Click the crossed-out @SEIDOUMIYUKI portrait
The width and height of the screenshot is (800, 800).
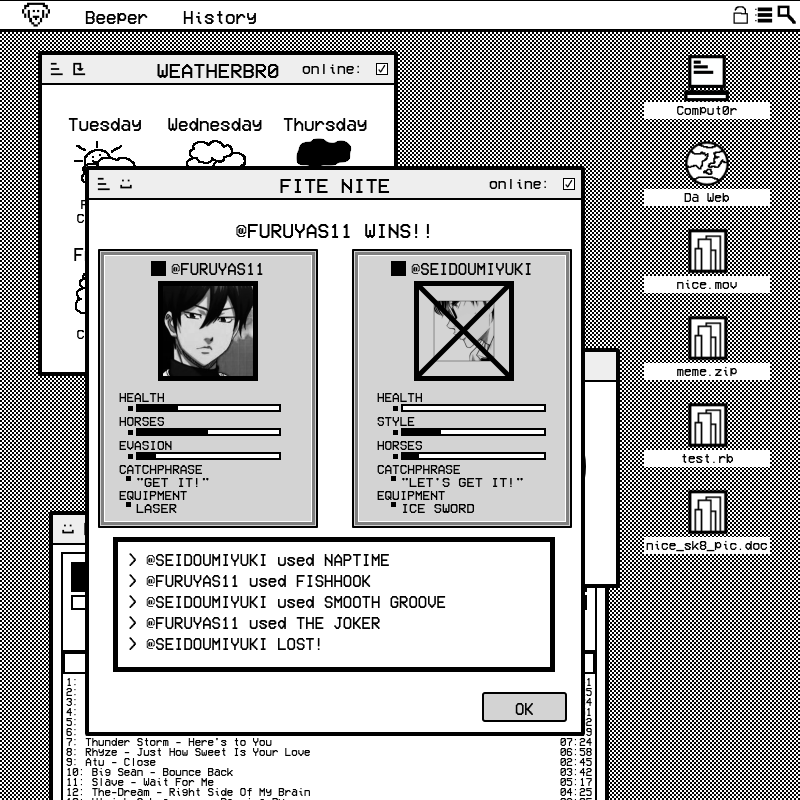coord(464,331)
